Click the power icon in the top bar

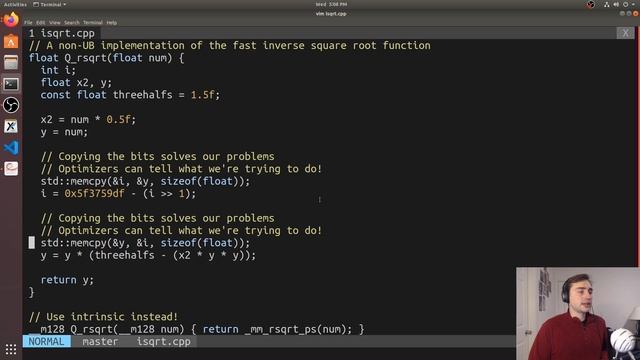pos(625,4)
